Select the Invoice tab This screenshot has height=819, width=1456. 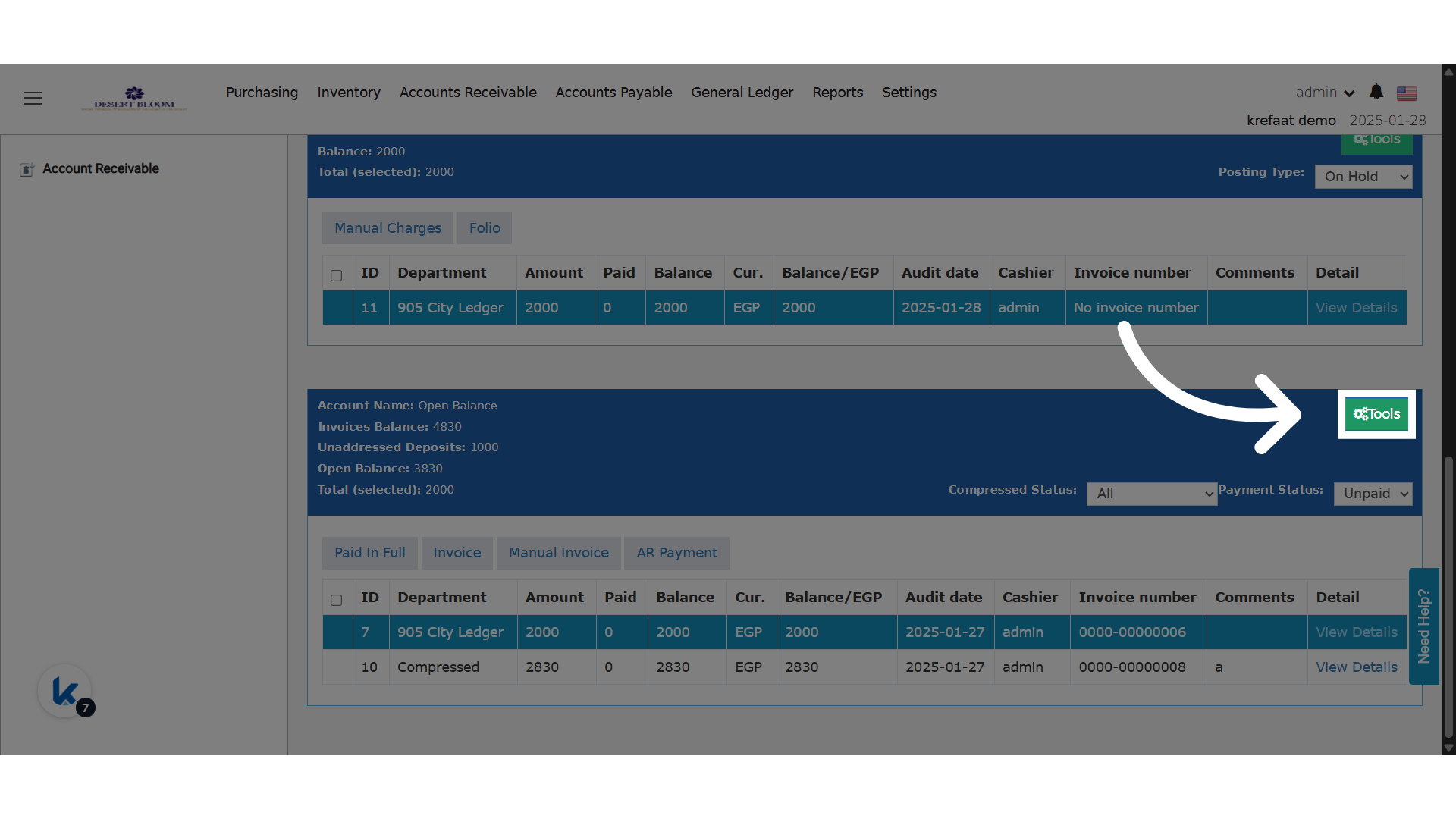point(457,553)
